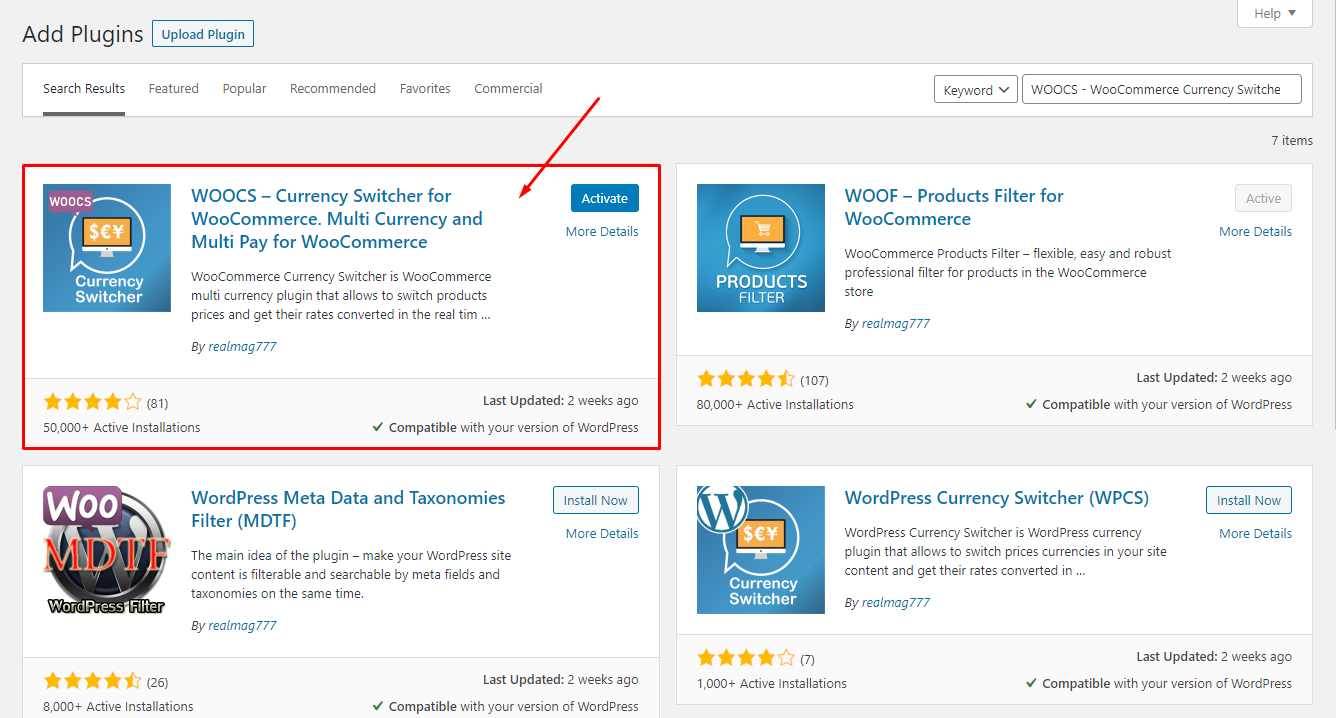
Task: Click the WPCS star rating with (7)
Action: pyautogui.click(x=756, y=659)
